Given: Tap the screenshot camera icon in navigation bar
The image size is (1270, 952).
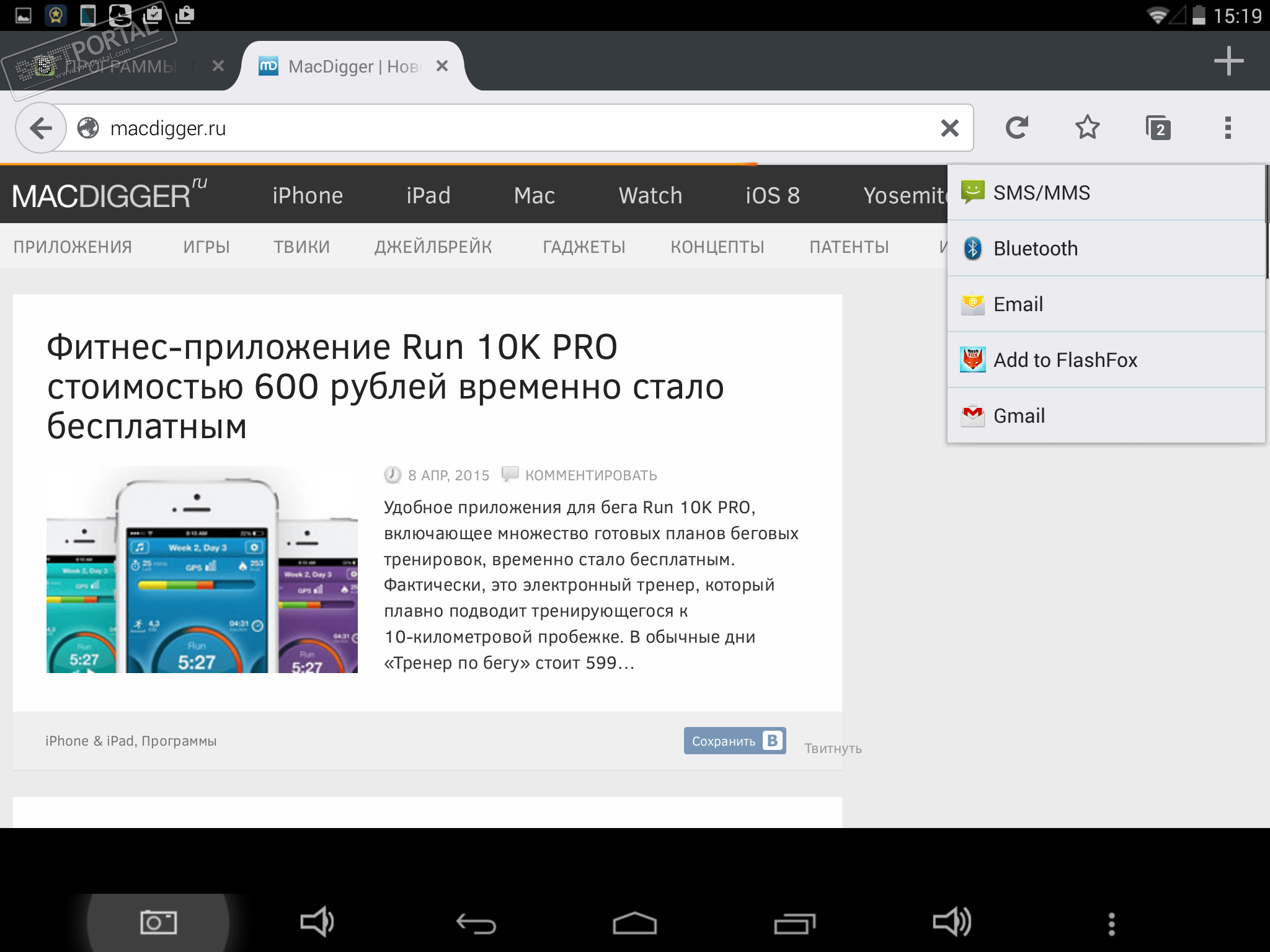Looking at the screenshot, I should pos(158,922).
